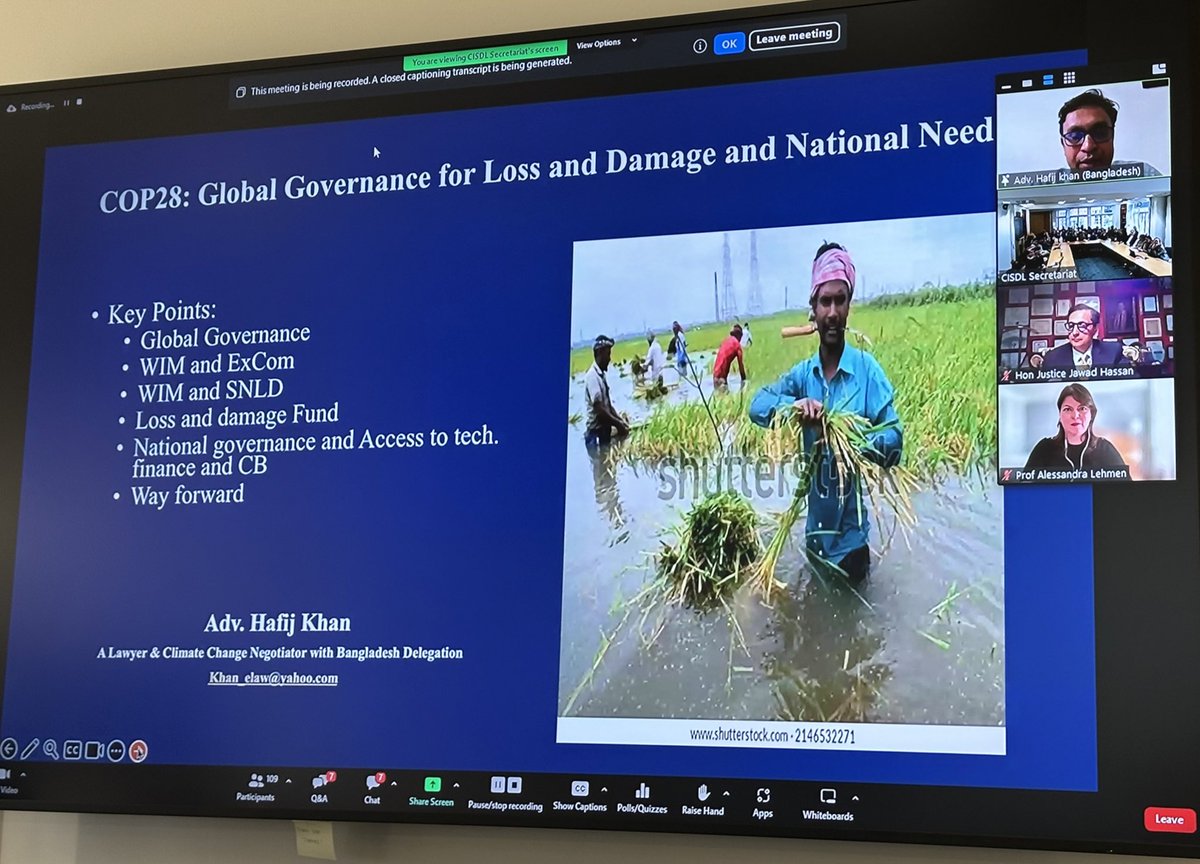Click the video panel pop-out corner icon
1200x864 pixels.
click(x=1159, y=69)
